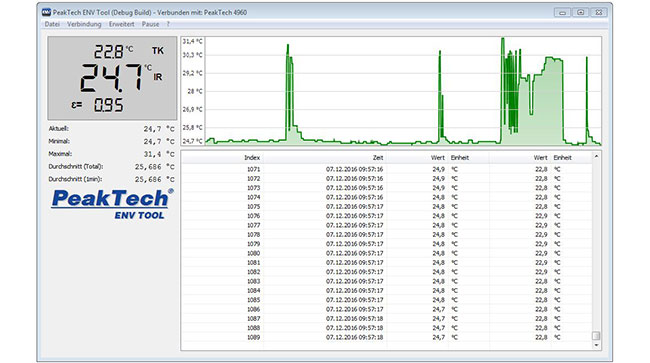Select table row with index 1077
Viewport: 650px width, 363px height.
[x=387, y=225]
